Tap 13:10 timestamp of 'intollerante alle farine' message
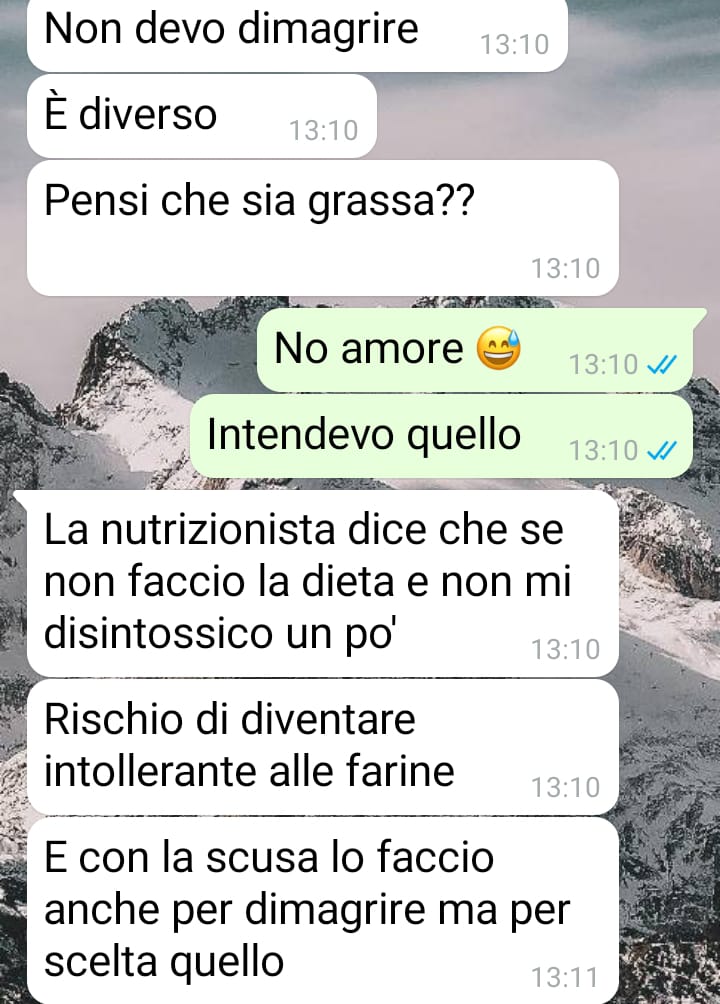Viewport: 720px width, 1004px height. pos(565,788)
